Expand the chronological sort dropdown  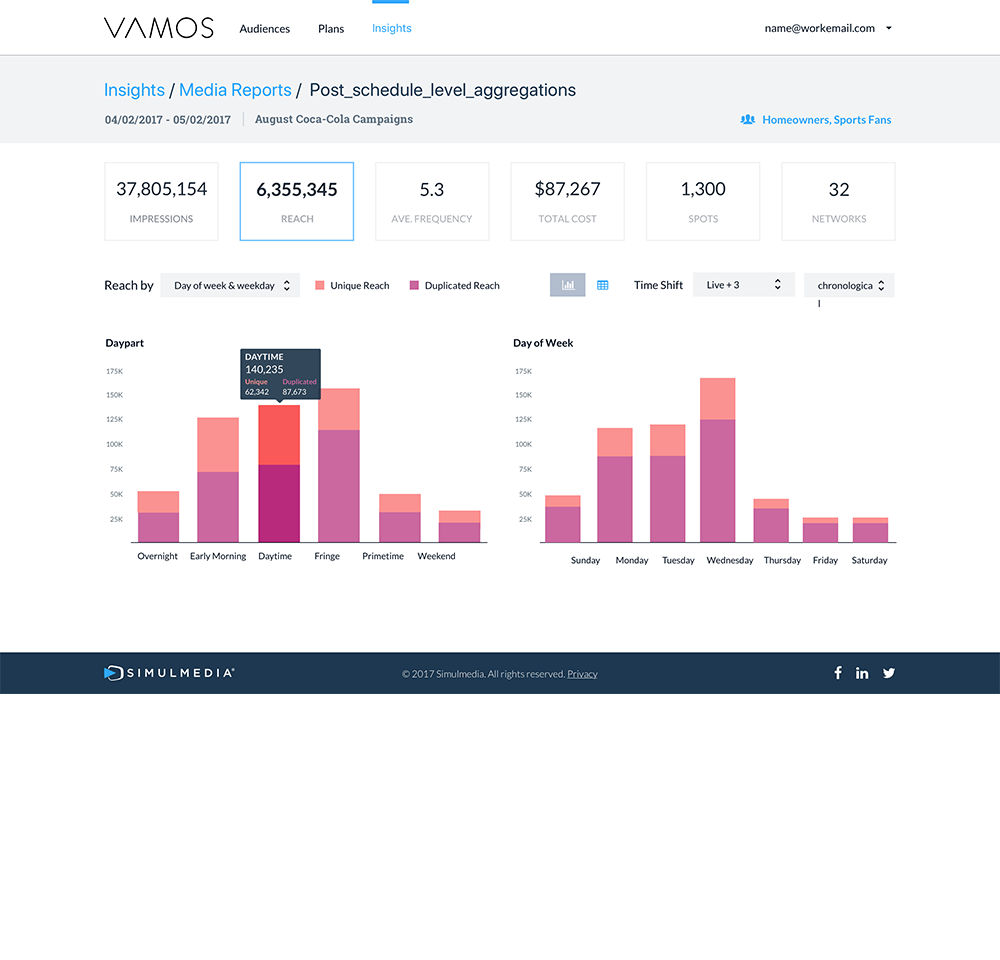[849, 286]
